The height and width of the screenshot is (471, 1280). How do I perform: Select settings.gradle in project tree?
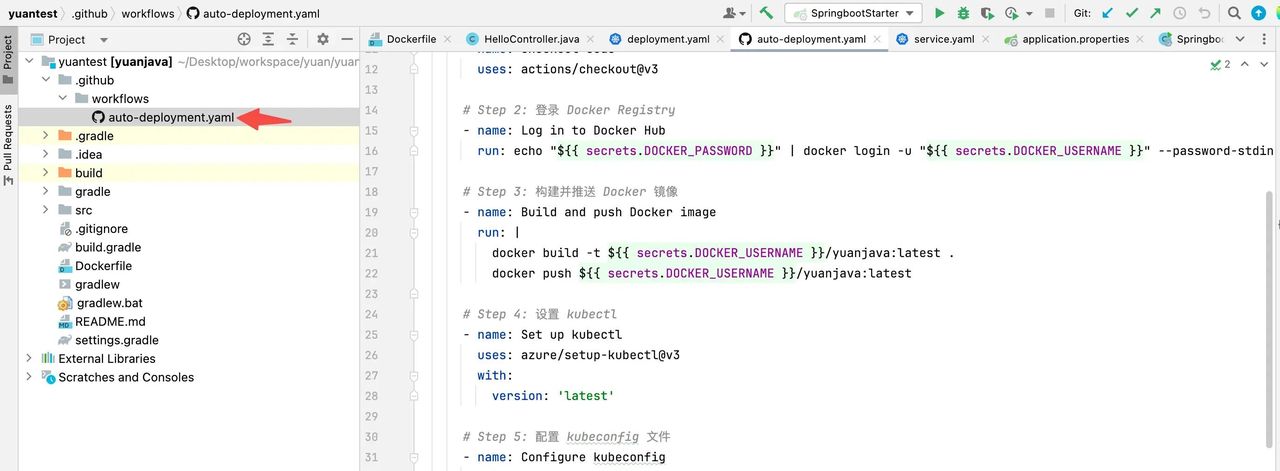pyautogui.click(x=108, y=340)
